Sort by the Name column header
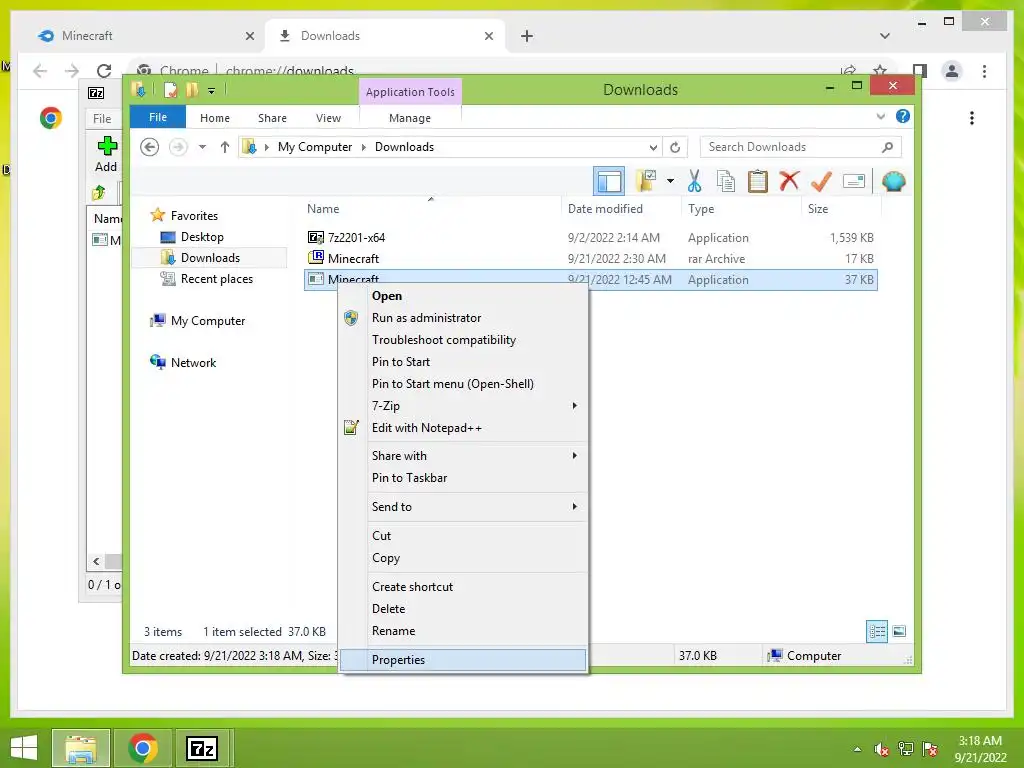The width and height of the screenshot is (1024, 768). pyautogui.click(x=432, y=209)
